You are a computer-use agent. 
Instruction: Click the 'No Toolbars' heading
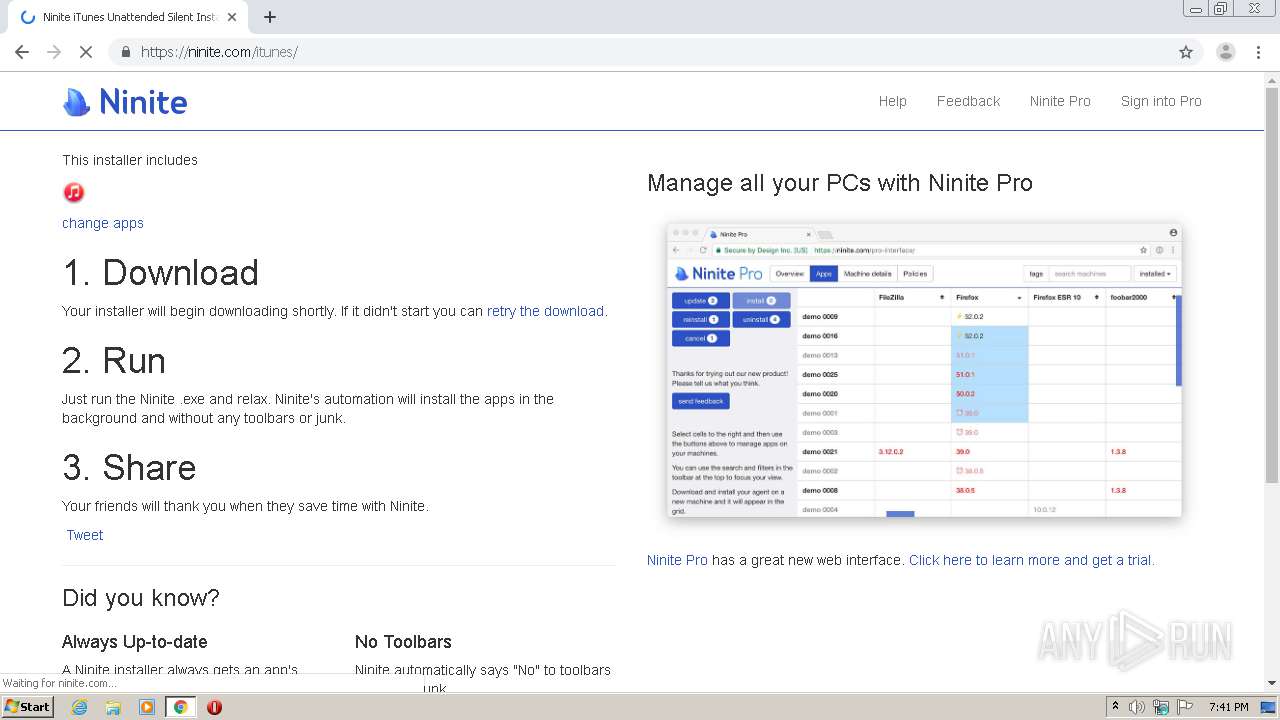click(403, 642)
